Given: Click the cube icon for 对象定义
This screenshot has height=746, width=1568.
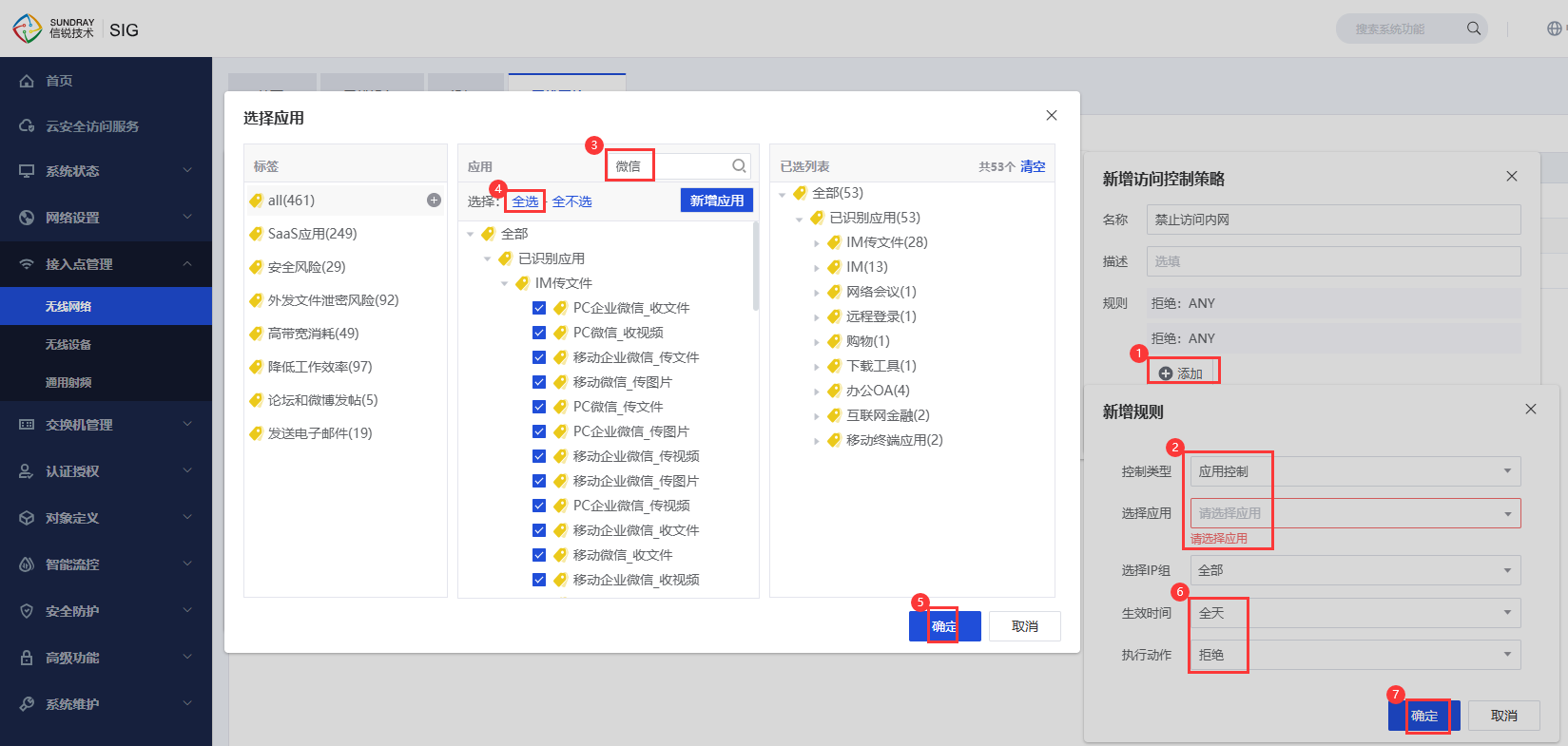Looking at the screenshot, I should 27,518.
